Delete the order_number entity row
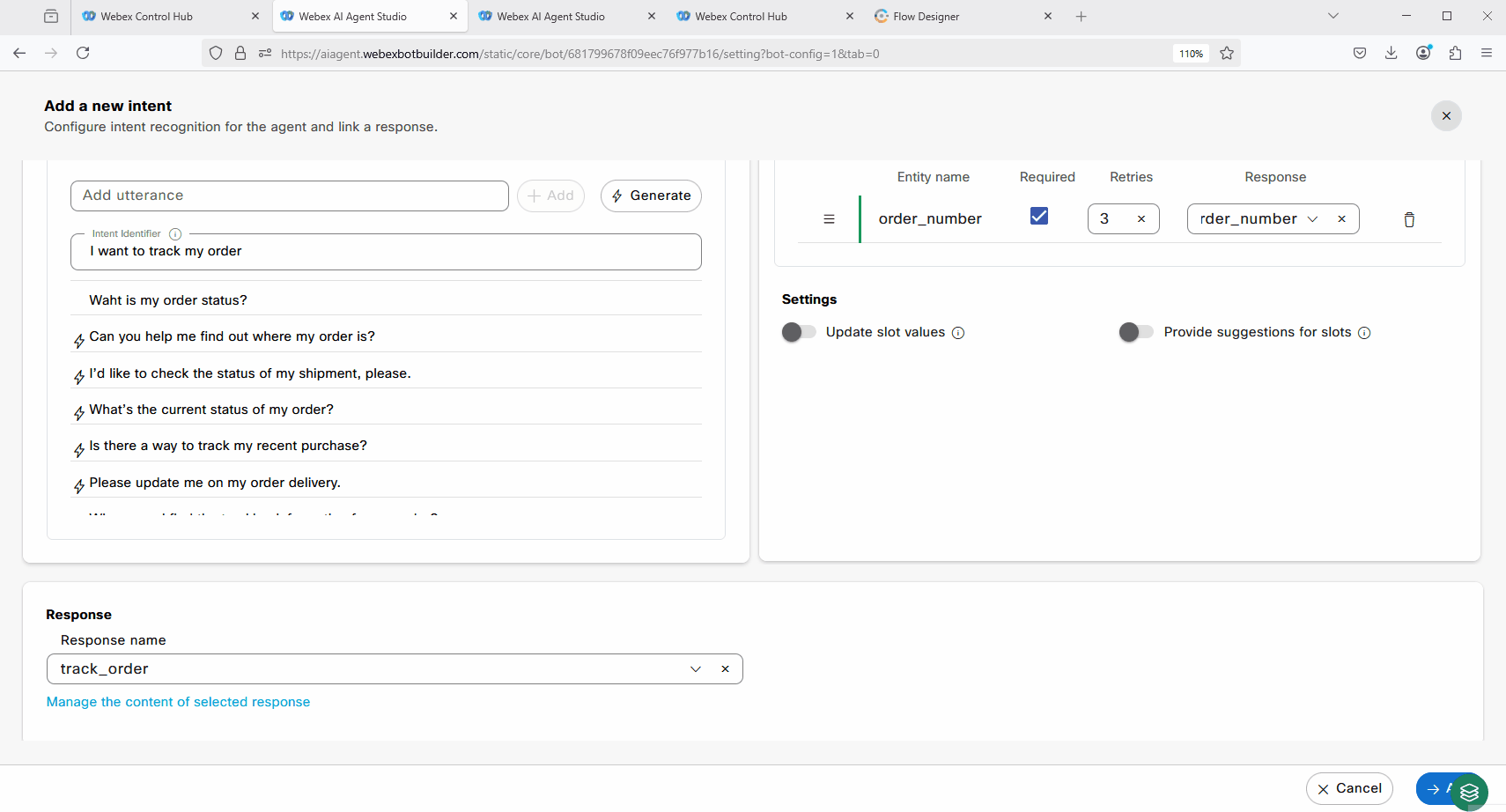The image size is (1506, 812). tap(1408, 219)
